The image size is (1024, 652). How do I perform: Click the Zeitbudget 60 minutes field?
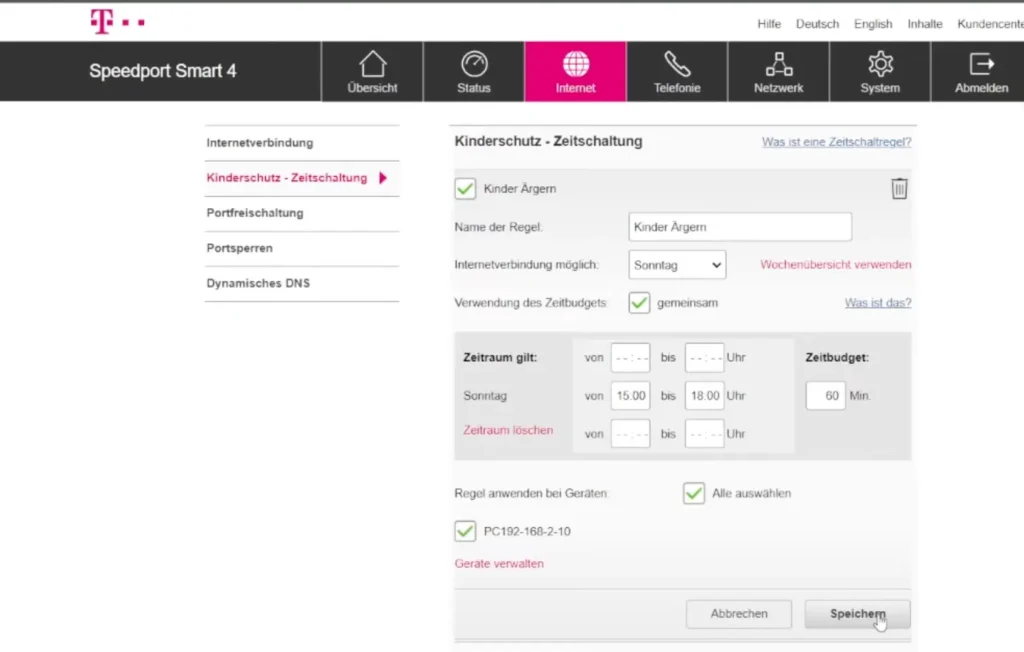(825, 396)
